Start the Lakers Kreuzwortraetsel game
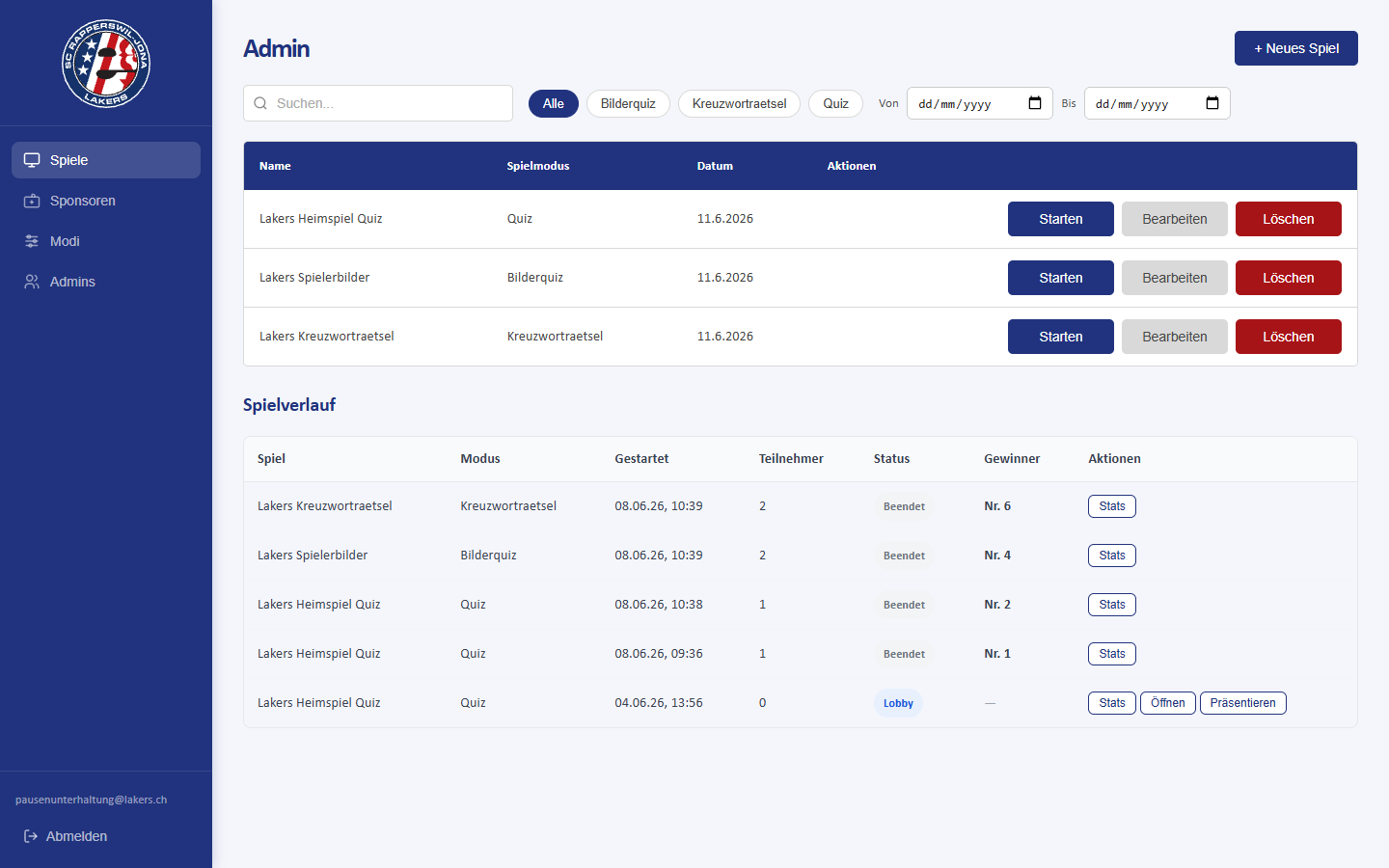The image size is (1389, 868). 1061,337
